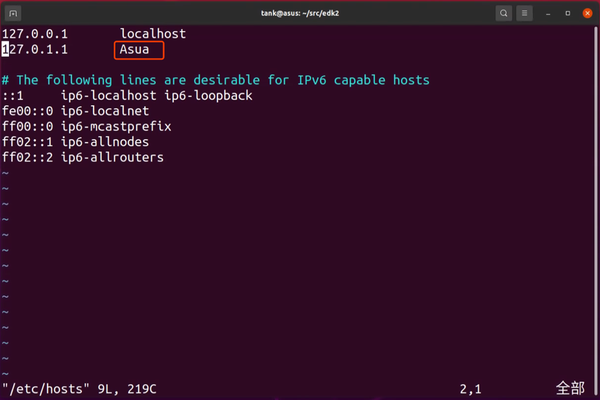Image resolution: width=600 pixels, height=400 pixels.
Task: Place cursor on ip6-localnet
Action: (x=106, y=111)
